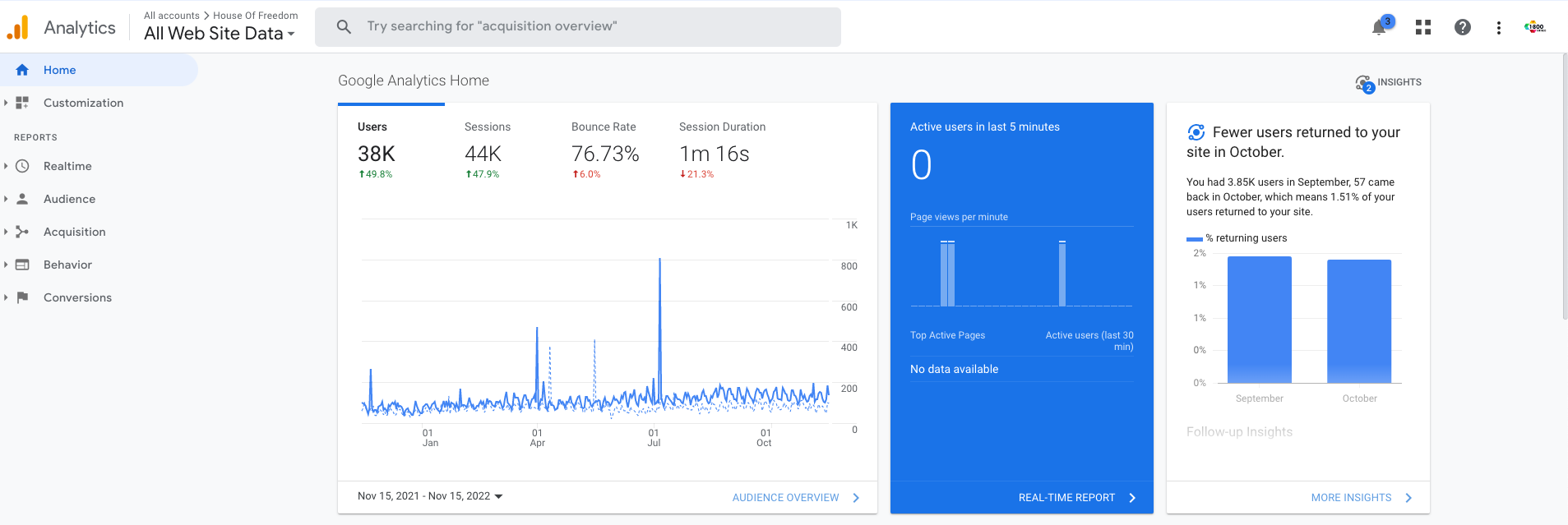
Task: Click the September returning users bar
Action: [1260, 320]
